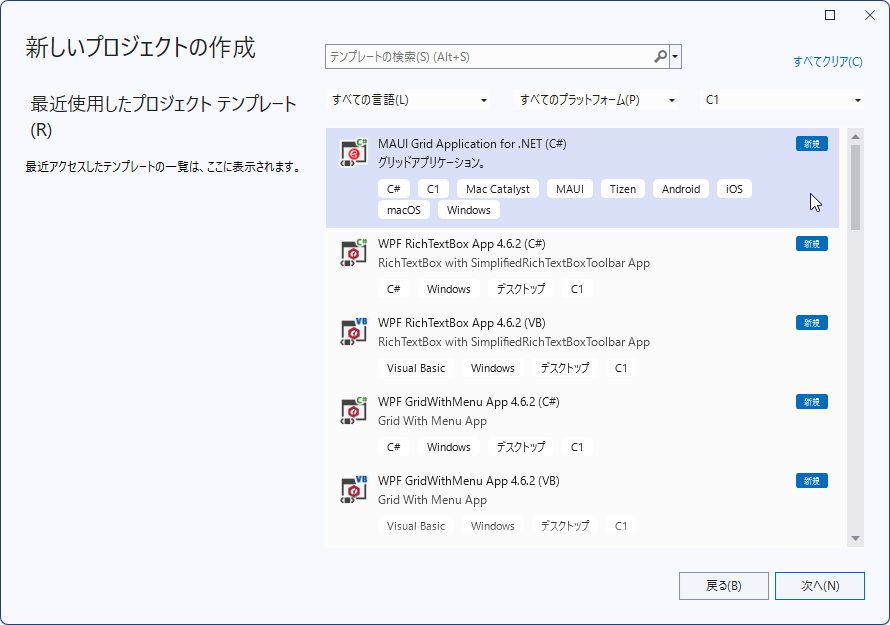The width and height of the screenshot is (890, 625).
Task: Click the MAUI Grid Application template icon
Action: [354, 153]
